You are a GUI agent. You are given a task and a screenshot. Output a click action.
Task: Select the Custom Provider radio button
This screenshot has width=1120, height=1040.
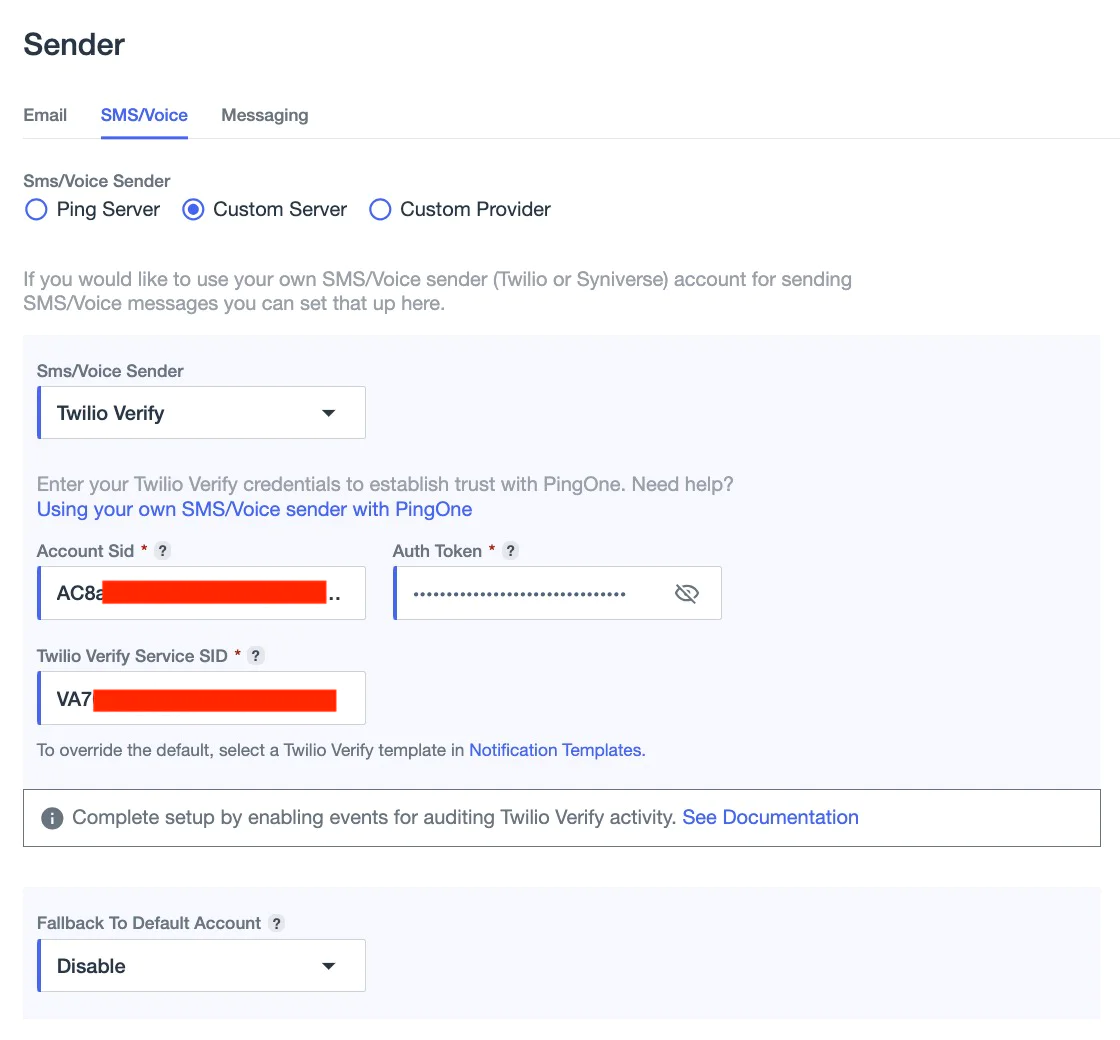click(x=380, y=209)
